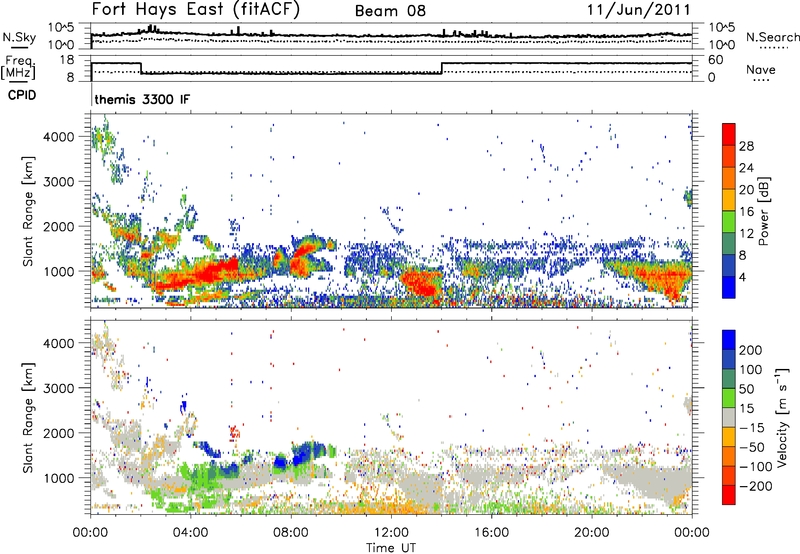
Task: Select the "20:00" time axis label
Action: point(592,533)
